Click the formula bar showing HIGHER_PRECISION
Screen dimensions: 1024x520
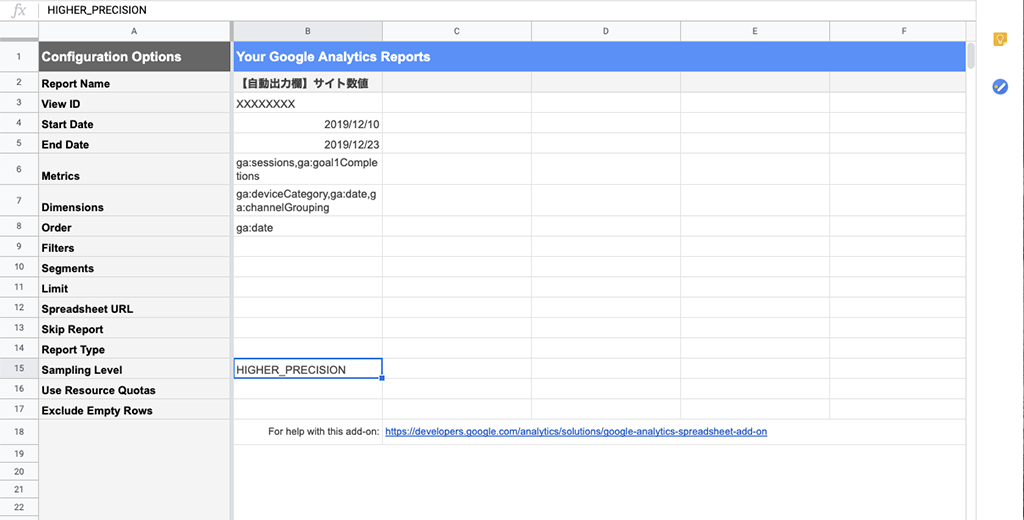(x=506, y=10)
